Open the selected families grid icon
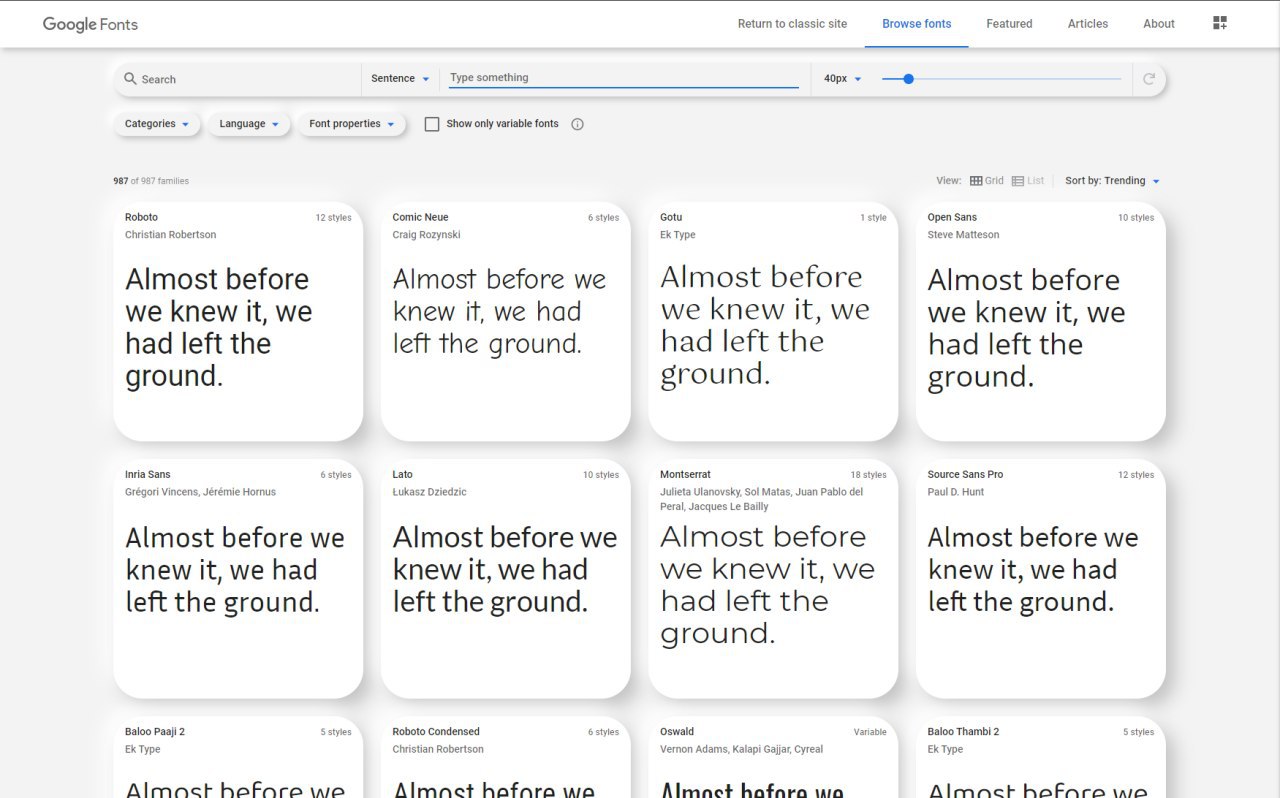 1220,23
